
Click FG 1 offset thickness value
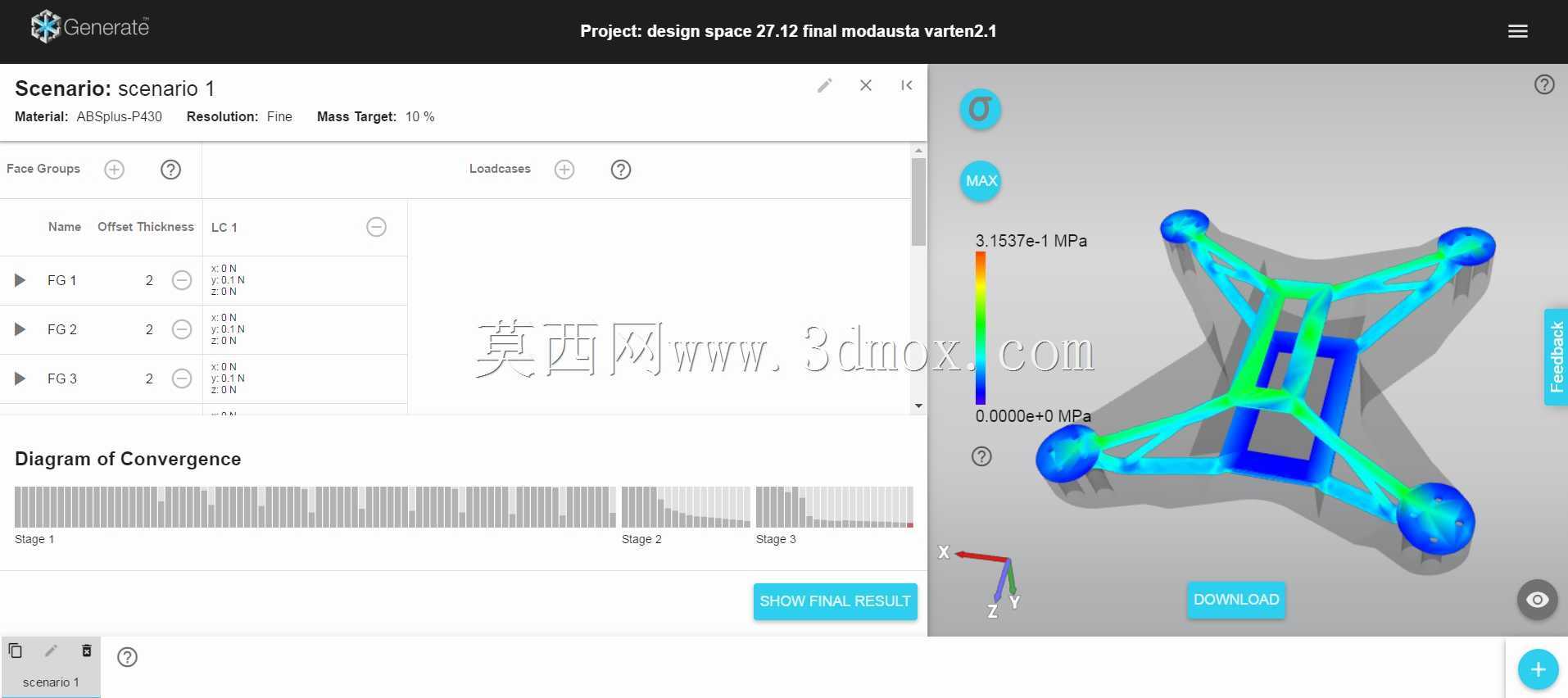[149, 280]
